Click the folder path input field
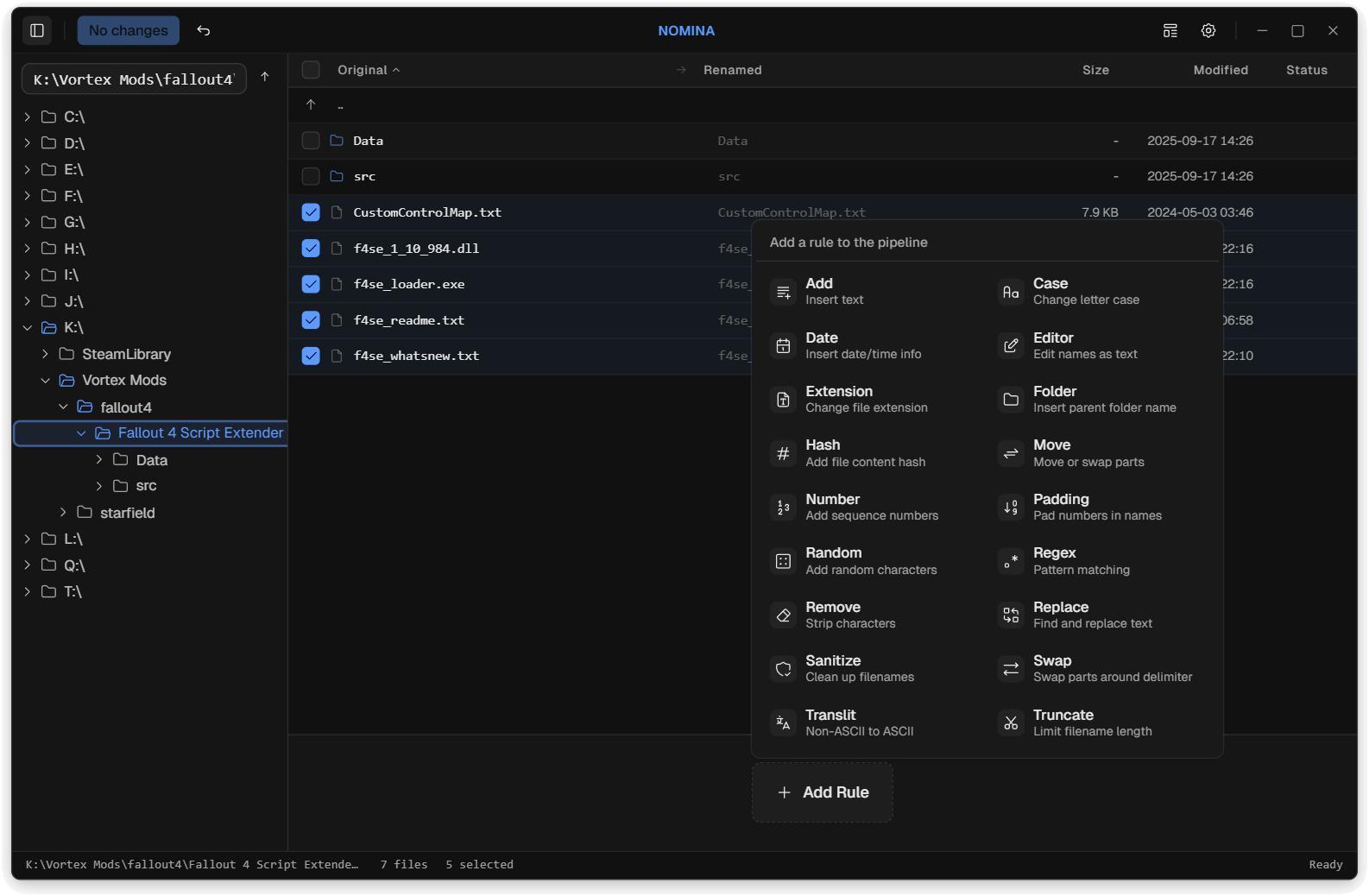Image resolution: width=1369 pixels, height=896 pixels. point(134,79)
